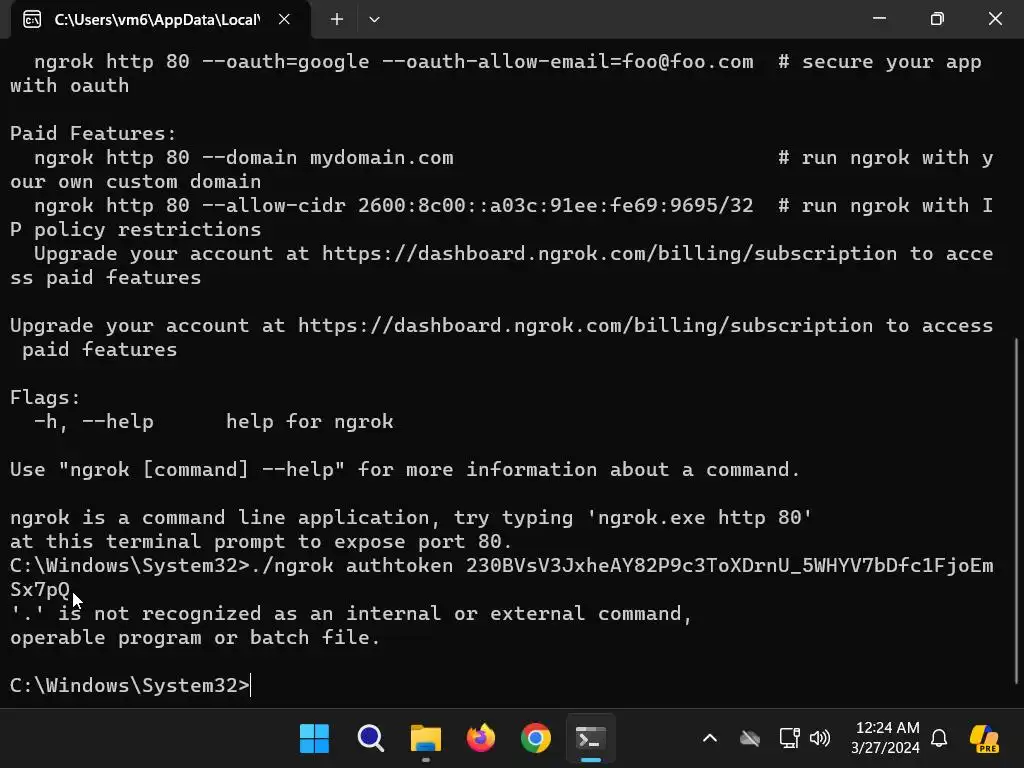Image resolution: width=1024 pixels, height=768 pixels.
Task: Click the final C:\Windows\System32> prompt
Action: [130, 685]
